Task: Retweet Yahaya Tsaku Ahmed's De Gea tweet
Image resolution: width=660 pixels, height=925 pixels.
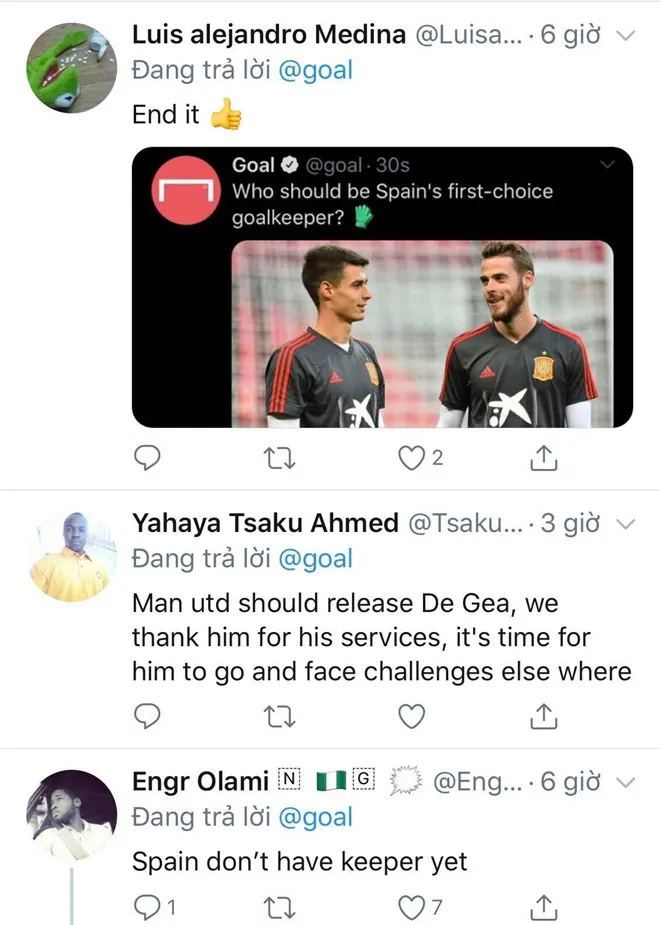Action: click(x=279, y=717)
